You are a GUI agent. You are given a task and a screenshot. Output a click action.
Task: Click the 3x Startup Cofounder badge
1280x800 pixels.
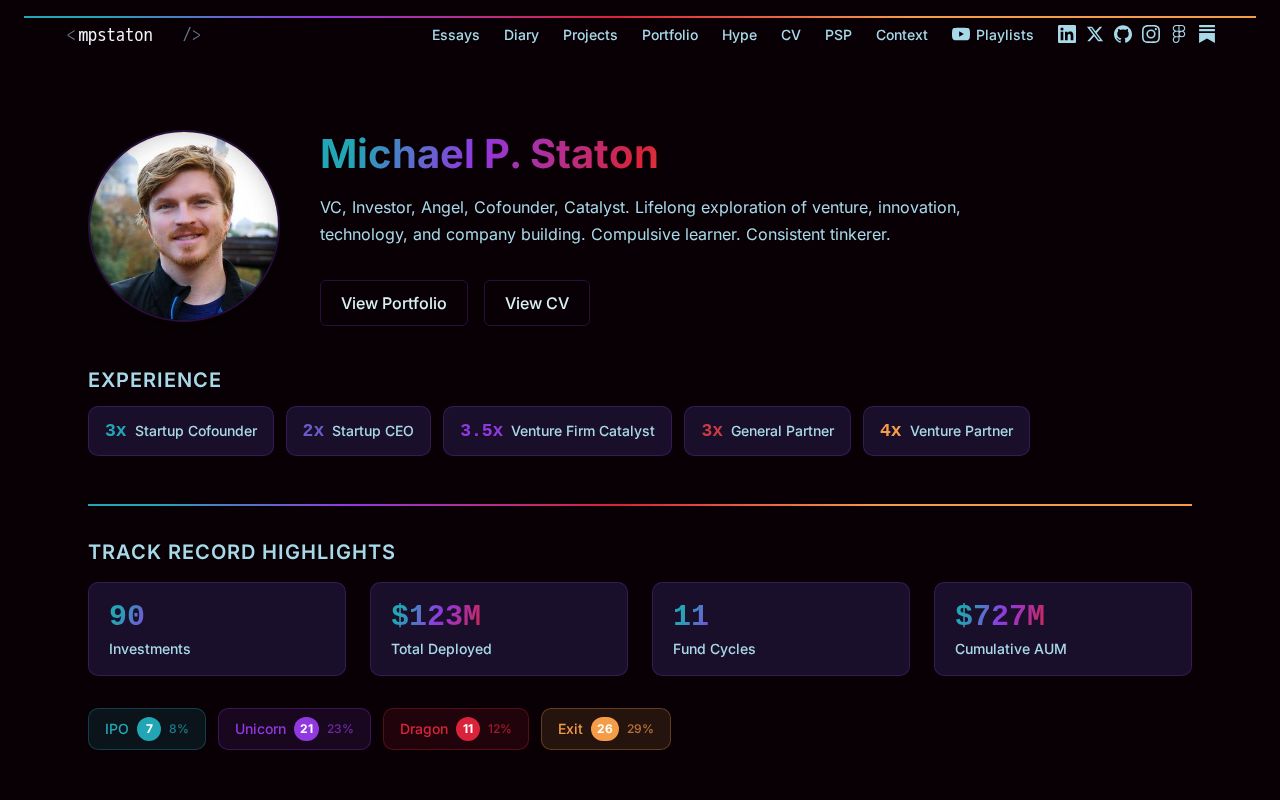click(x=181, y=431)
